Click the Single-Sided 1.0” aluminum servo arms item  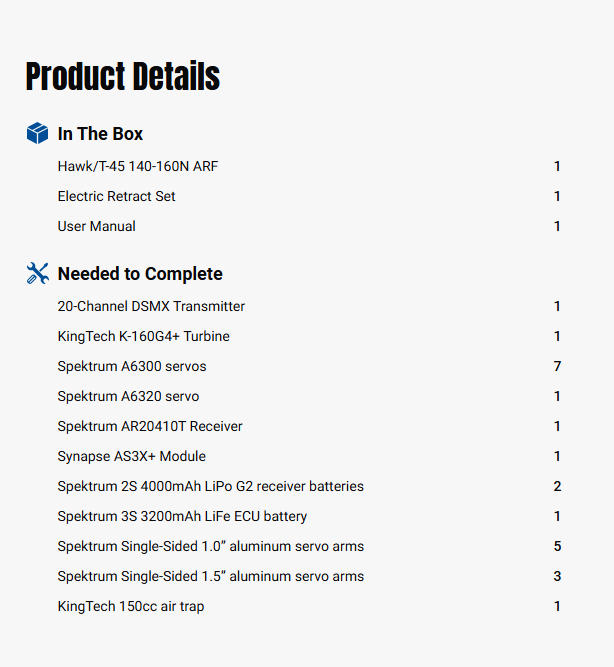[210, 546]
